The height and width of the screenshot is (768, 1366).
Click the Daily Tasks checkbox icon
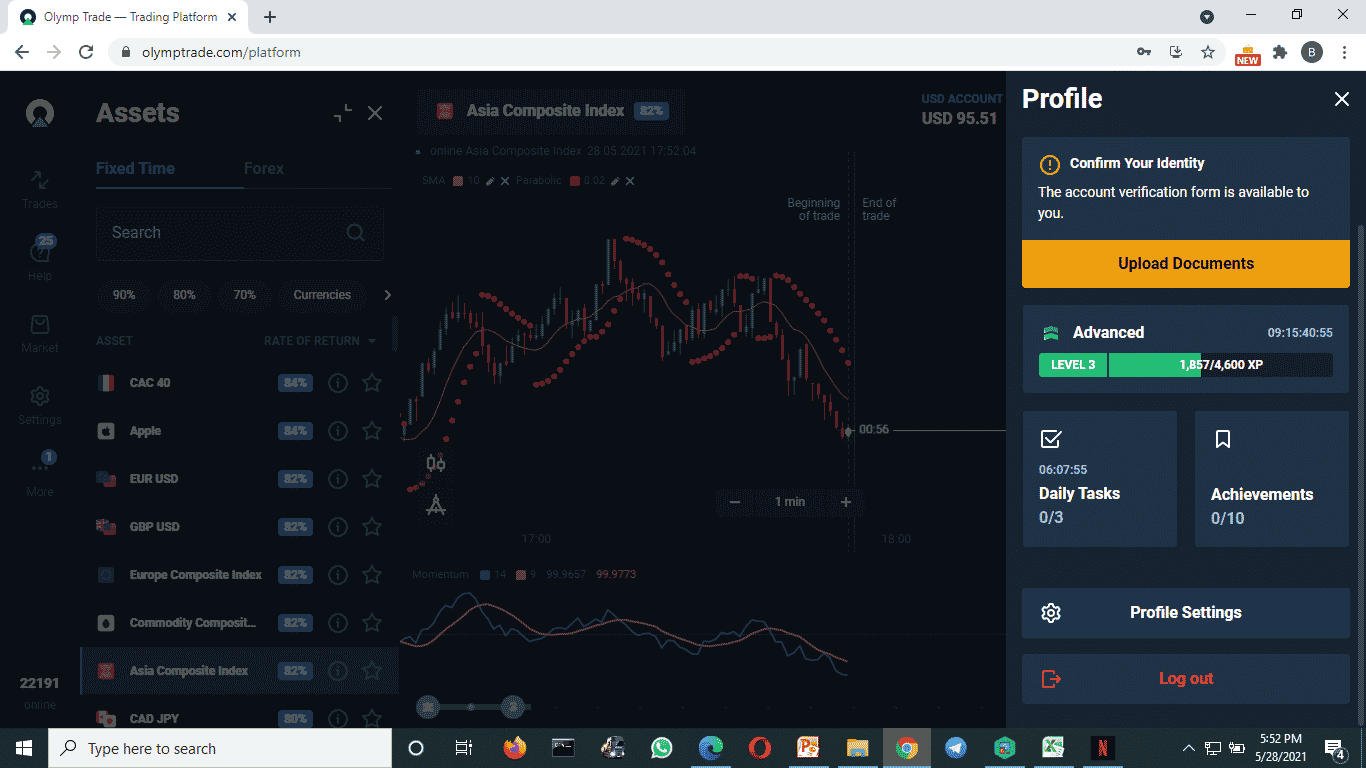[1050, 439]
